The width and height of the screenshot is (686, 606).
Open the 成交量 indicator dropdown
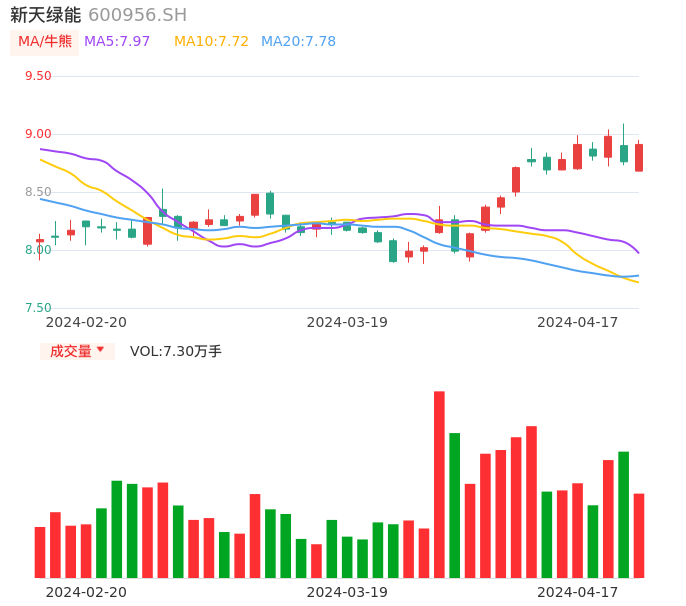click(x=77, y=351)
